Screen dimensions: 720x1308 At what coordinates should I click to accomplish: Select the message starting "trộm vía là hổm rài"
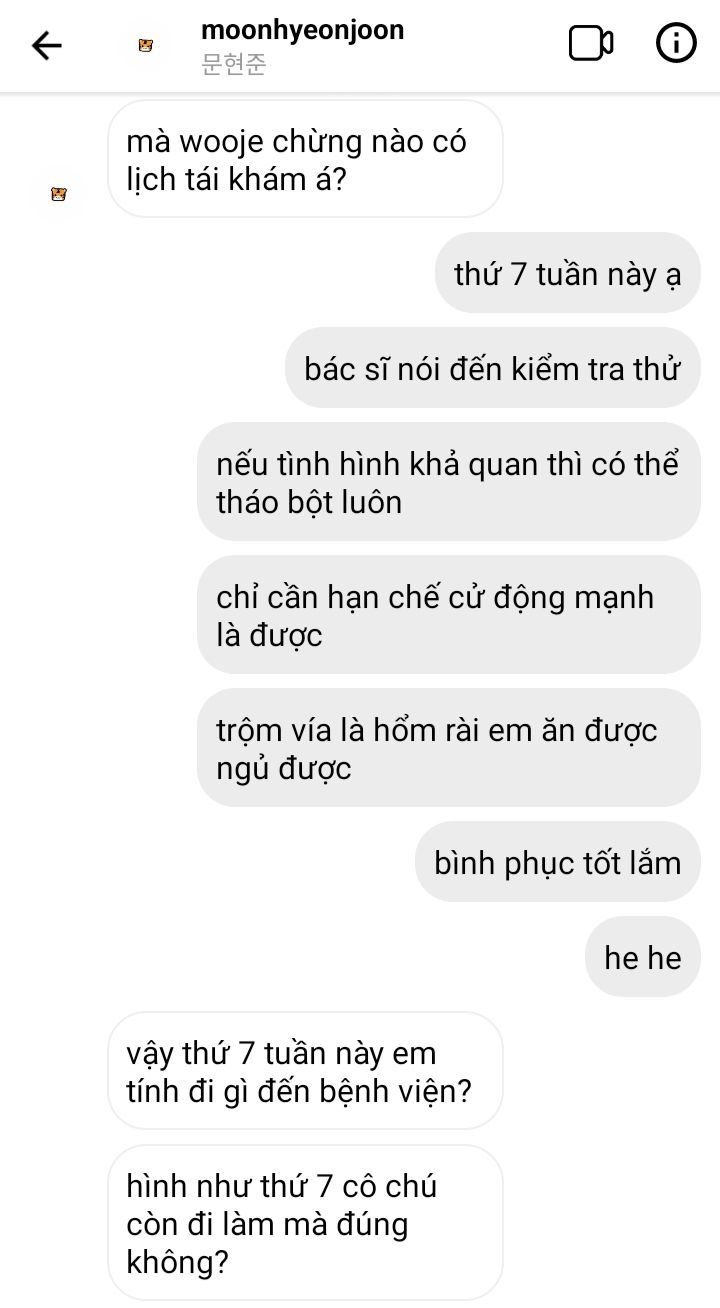click(x=448, y=748)
